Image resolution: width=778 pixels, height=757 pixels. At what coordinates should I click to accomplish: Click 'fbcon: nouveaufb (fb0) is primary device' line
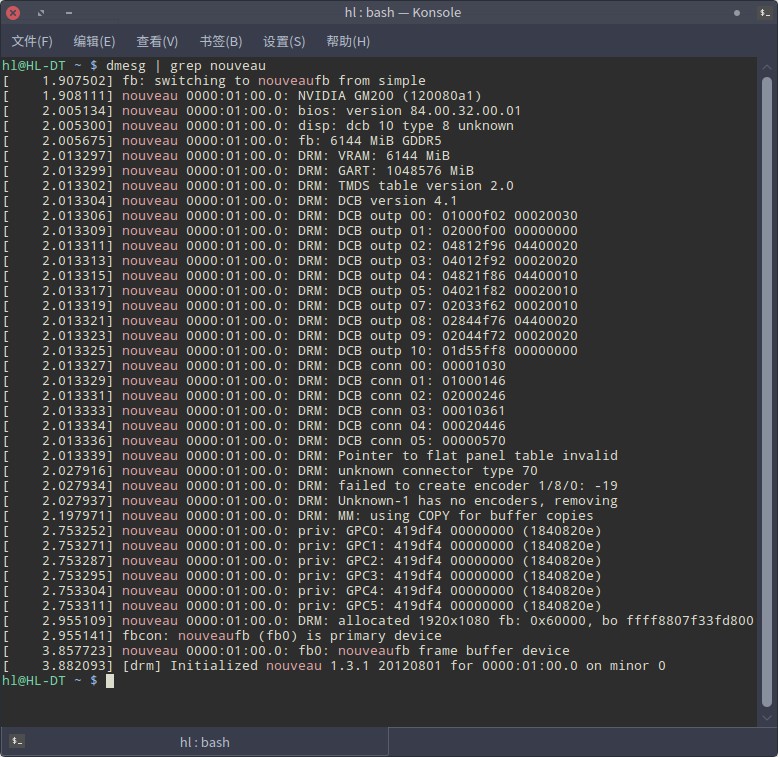click(x=222, y=635)
